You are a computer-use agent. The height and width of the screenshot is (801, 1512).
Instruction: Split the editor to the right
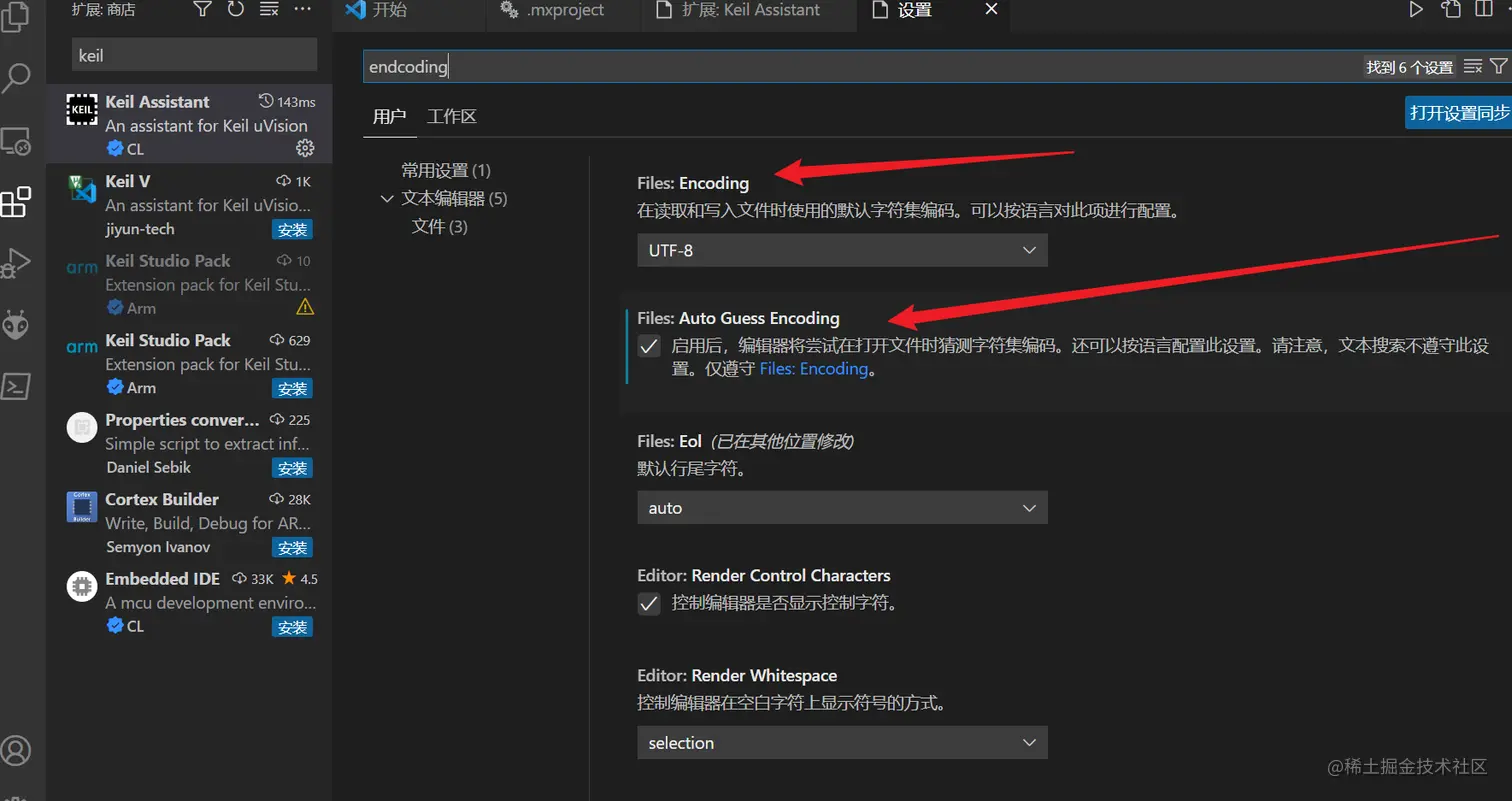click(x=1484, y=10)
